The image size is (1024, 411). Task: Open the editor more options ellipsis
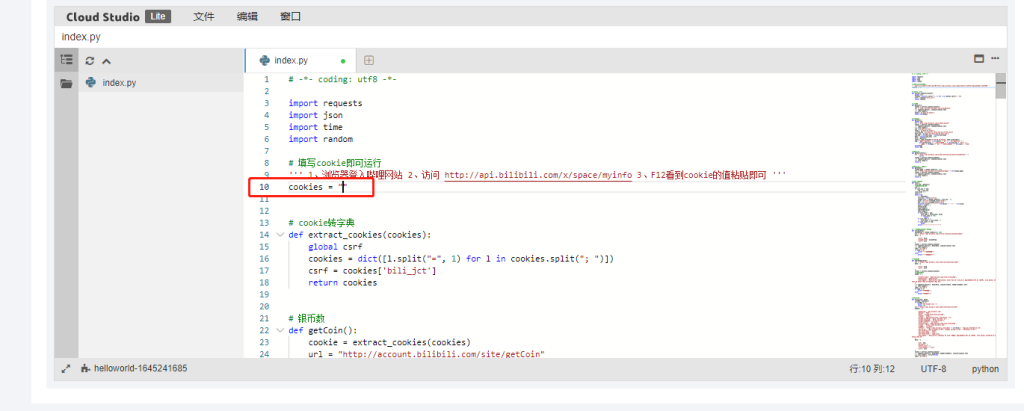coord(995,58)
